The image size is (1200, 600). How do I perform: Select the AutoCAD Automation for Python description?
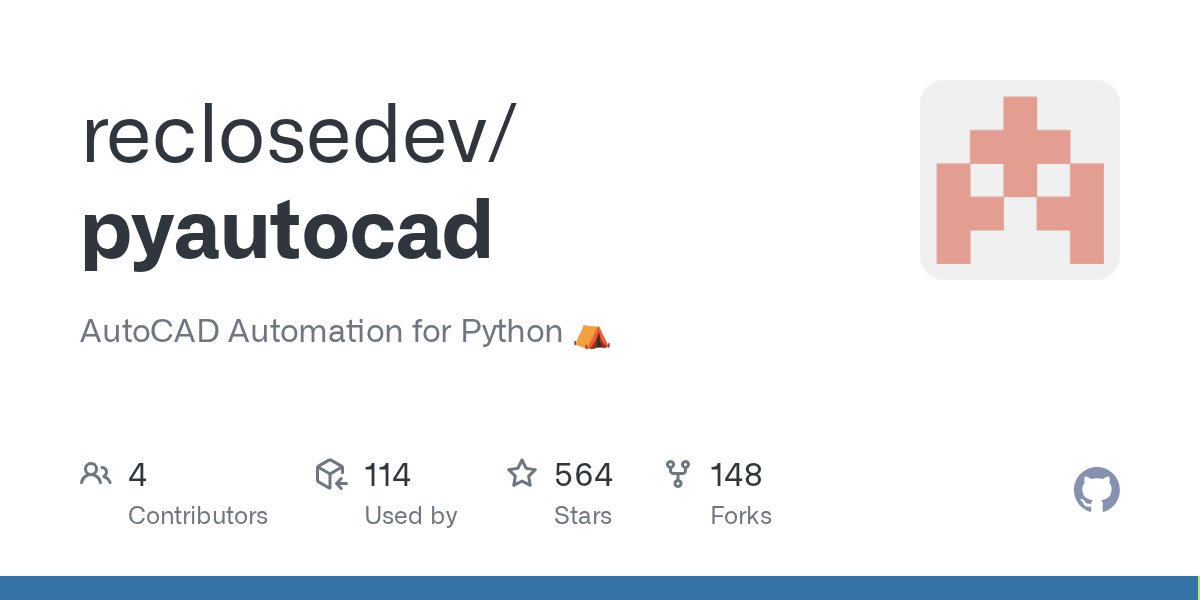pos(321,331)
